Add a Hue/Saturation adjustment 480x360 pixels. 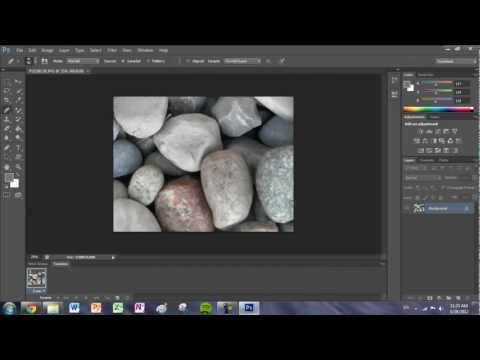417,141
